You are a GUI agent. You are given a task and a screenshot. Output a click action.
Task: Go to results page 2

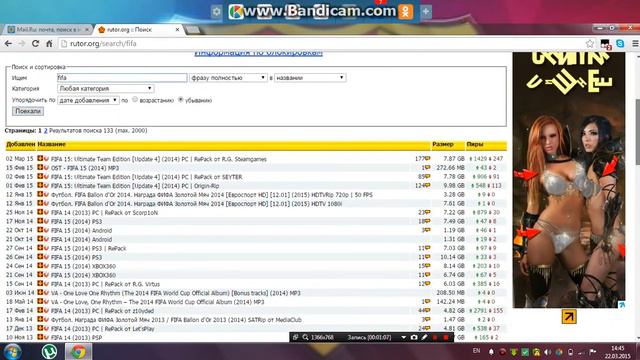coord(46,131)
